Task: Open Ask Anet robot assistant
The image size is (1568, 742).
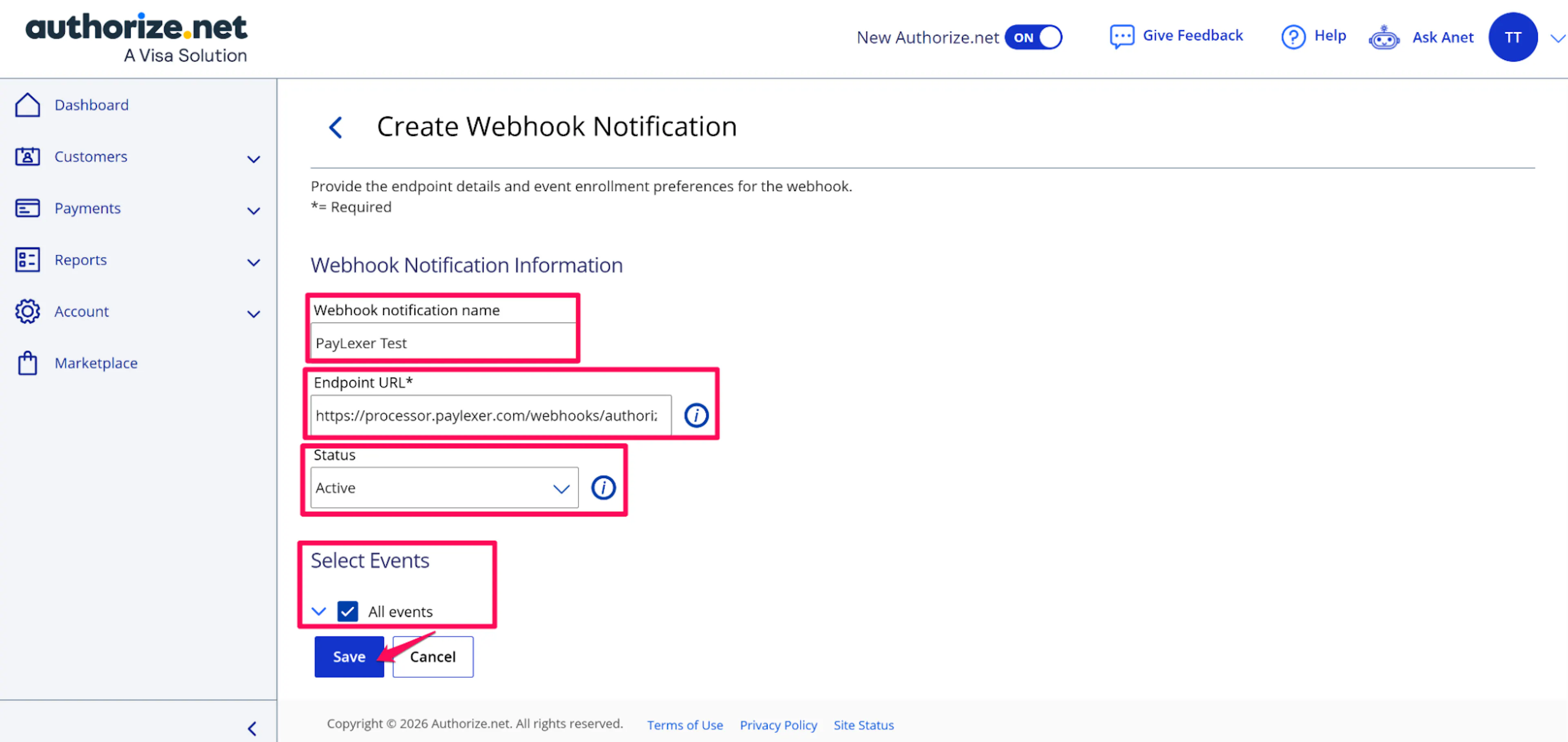Action: 1383,38
